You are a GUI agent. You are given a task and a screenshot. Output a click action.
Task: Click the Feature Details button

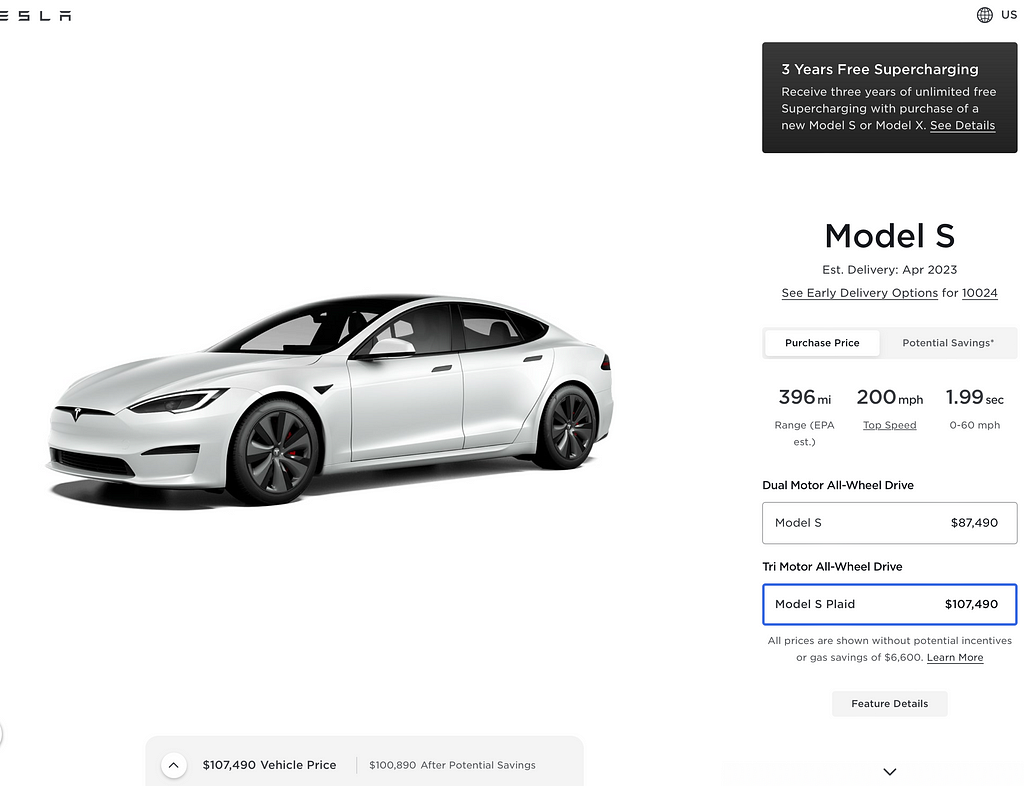click(889, 704)
